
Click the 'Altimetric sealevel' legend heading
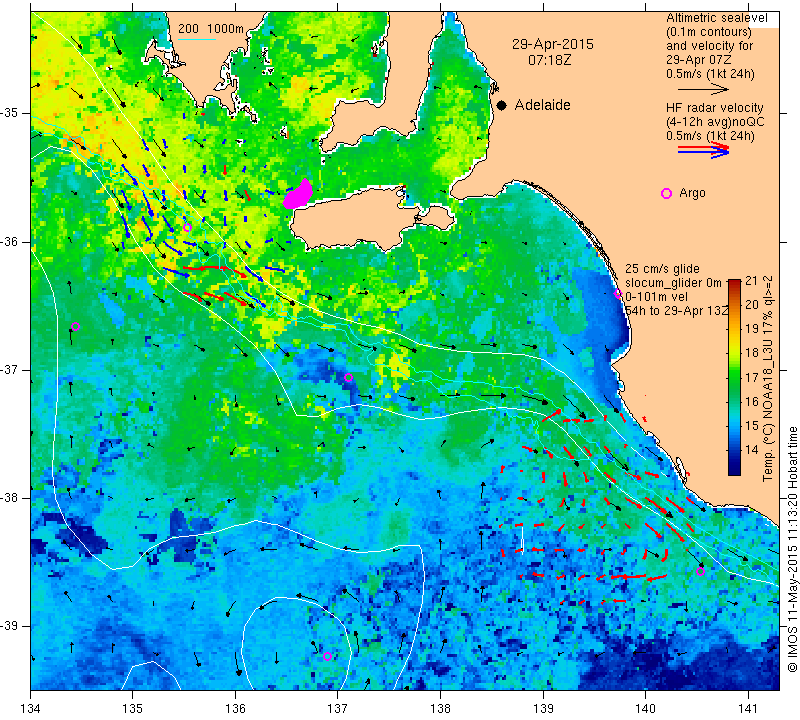[x=716, y=18]
